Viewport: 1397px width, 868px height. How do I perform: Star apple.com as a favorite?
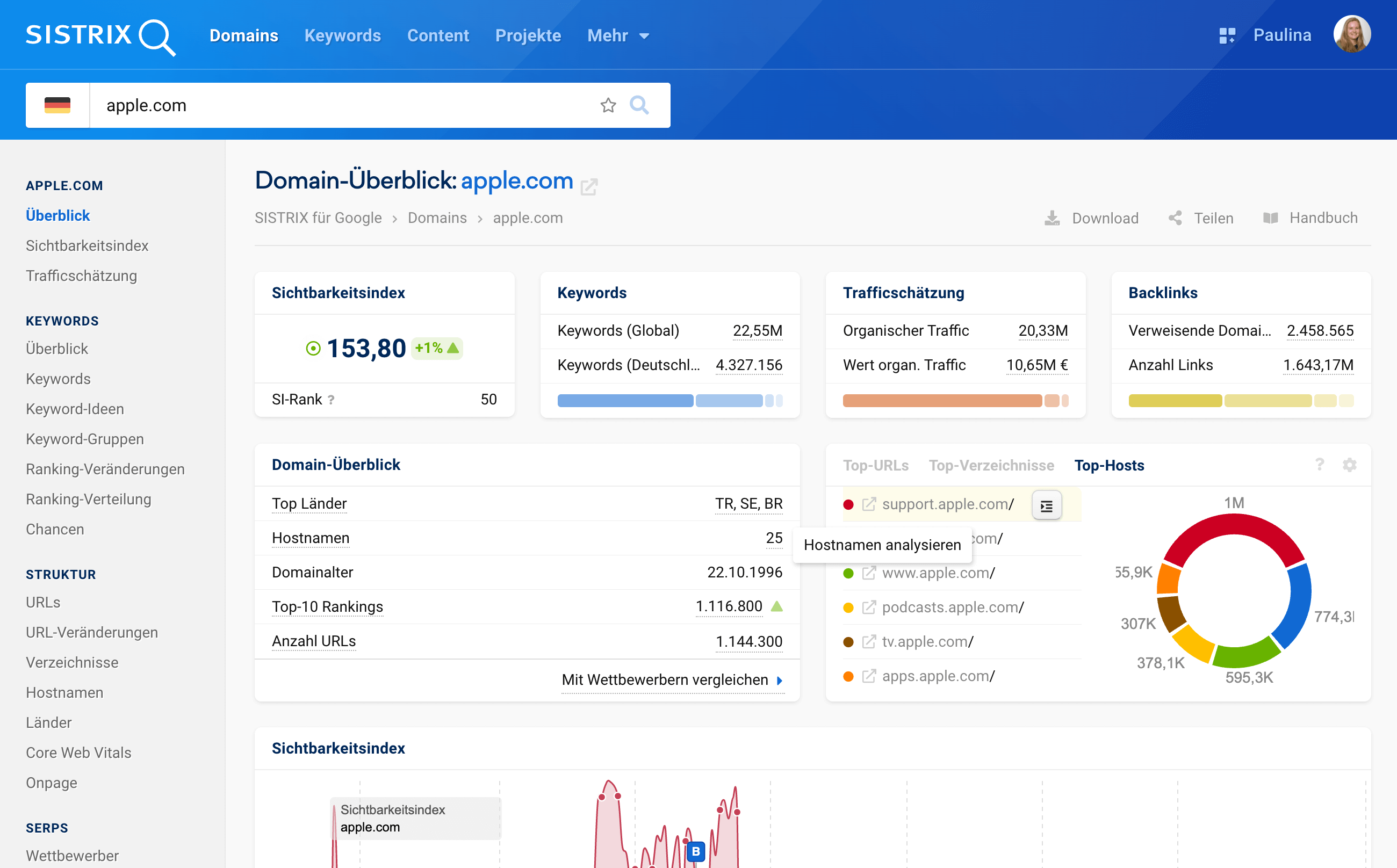608,105
